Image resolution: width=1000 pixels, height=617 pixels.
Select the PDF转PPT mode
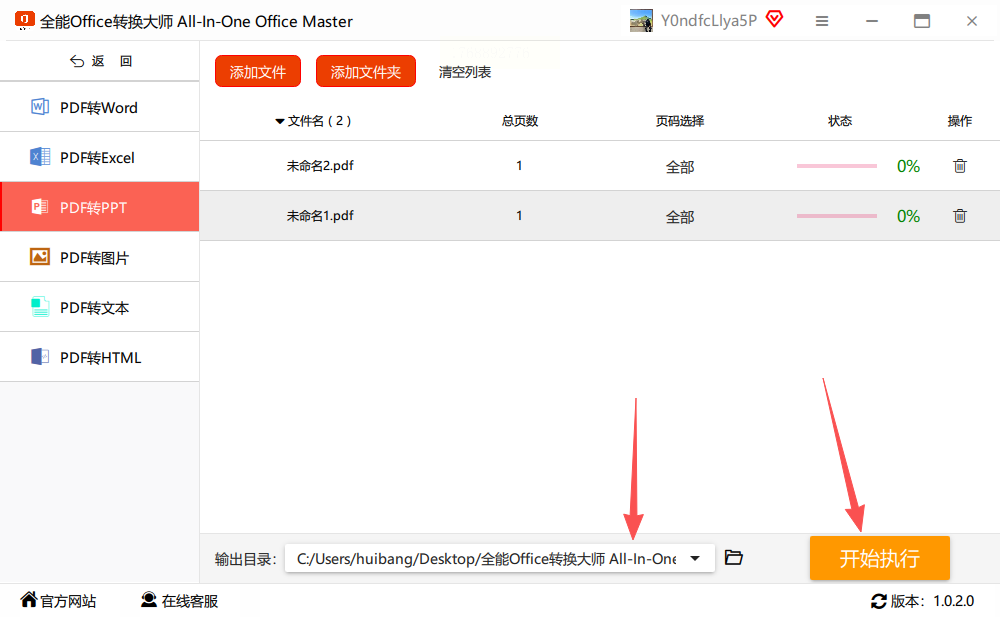(x=99, y=207)
